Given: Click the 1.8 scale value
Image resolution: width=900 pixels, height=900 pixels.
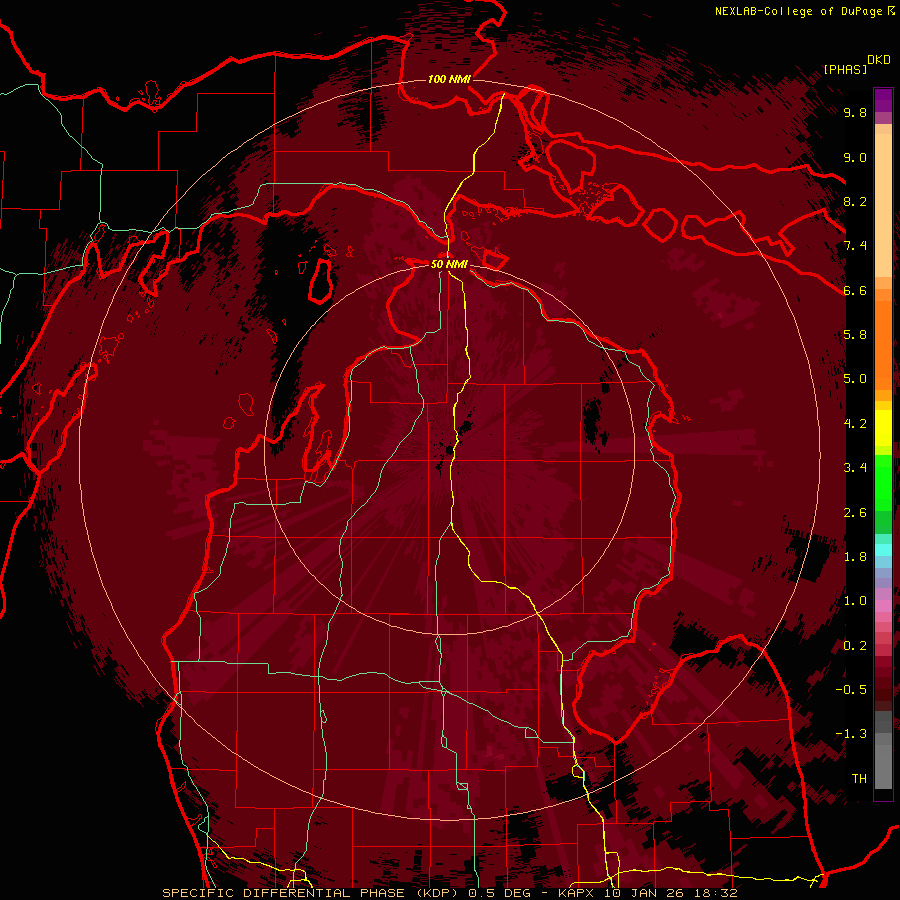Looking at the screenshot, I should [x=855, y=557].
